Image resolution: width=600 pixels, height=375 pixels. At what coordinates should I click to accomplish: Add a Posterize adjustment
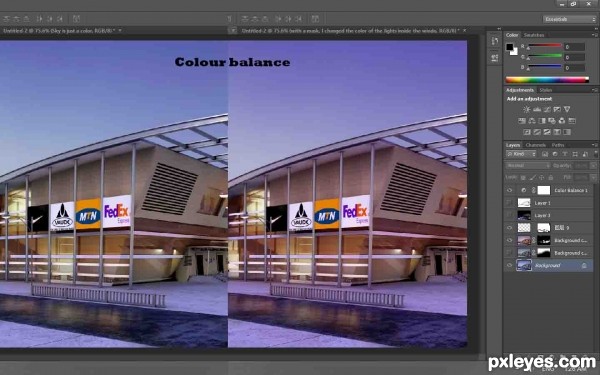(x=537, y=132)
